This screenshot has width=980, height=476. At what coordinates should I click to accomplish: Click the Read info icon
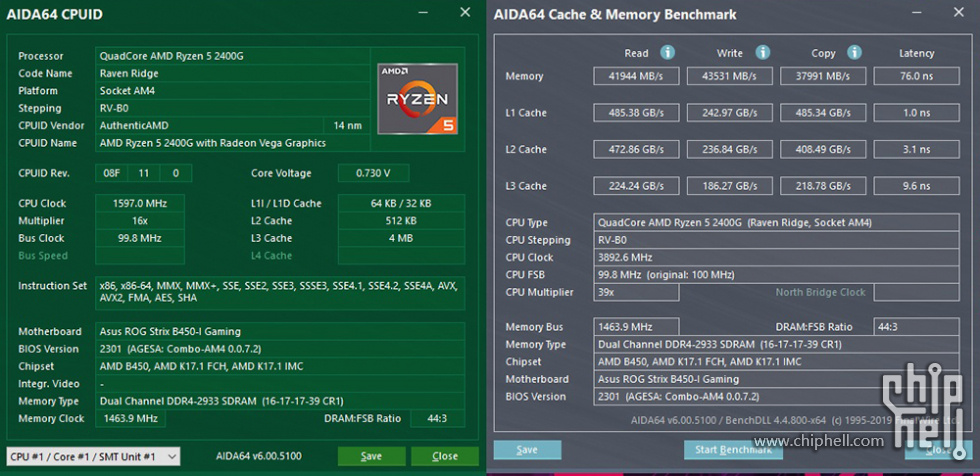pyautogui.click(x=668, y=52)
